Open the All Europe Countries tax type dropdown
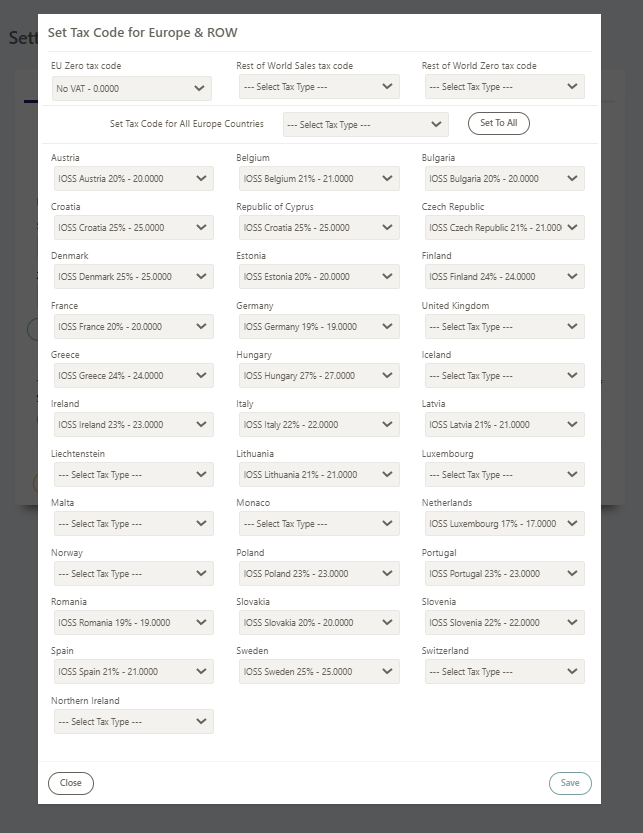The width and height of the screenshot is (643, 833). [x=366, y=124]
